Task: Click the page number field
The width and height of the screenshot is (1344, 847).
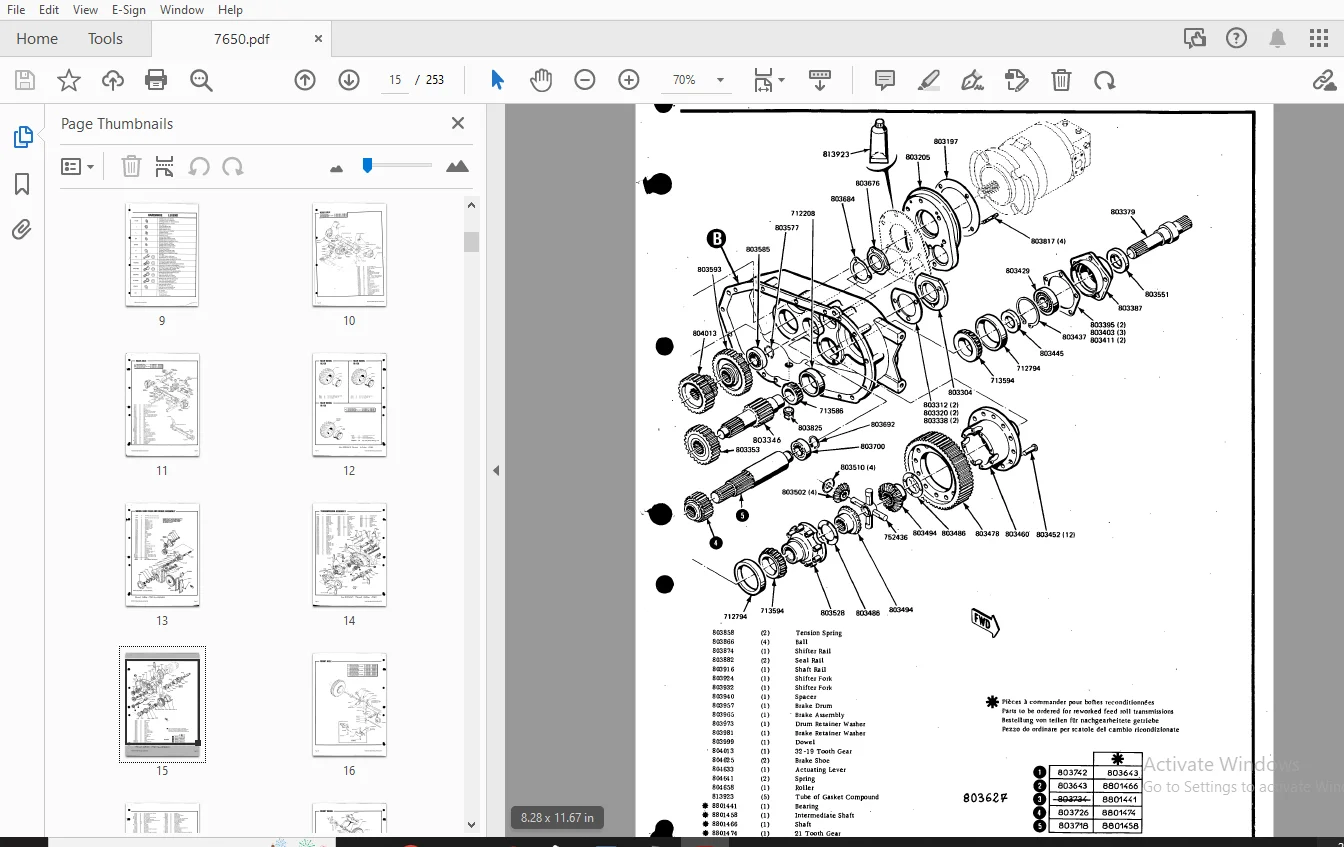Action: coord(395,80)
